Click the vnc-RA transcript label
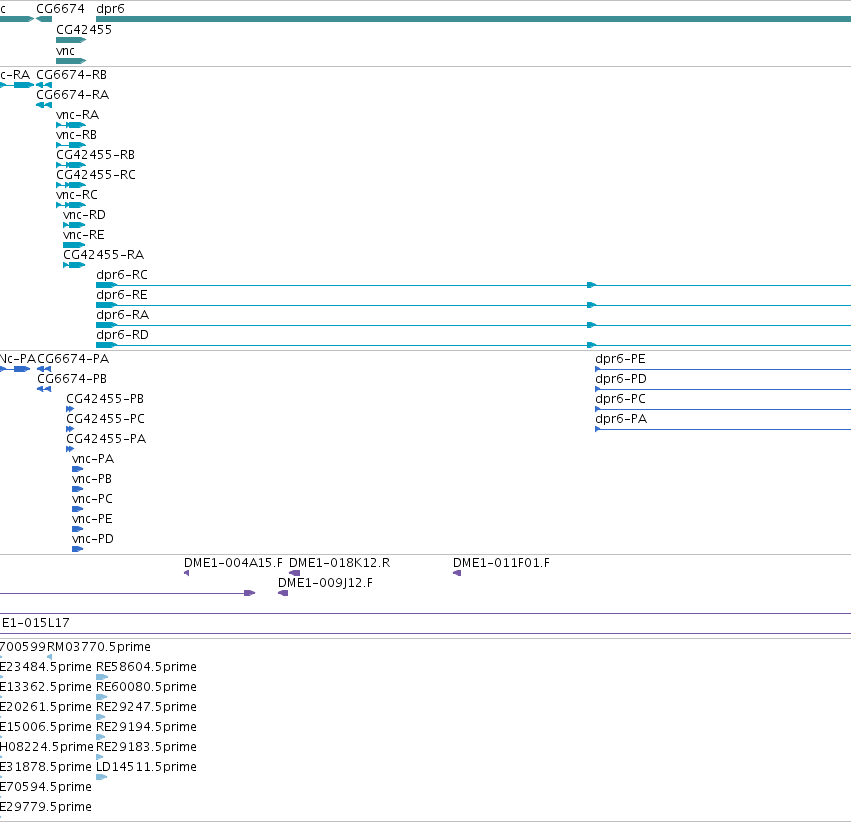The image size is (851, 822). click(x=78, y=115)
